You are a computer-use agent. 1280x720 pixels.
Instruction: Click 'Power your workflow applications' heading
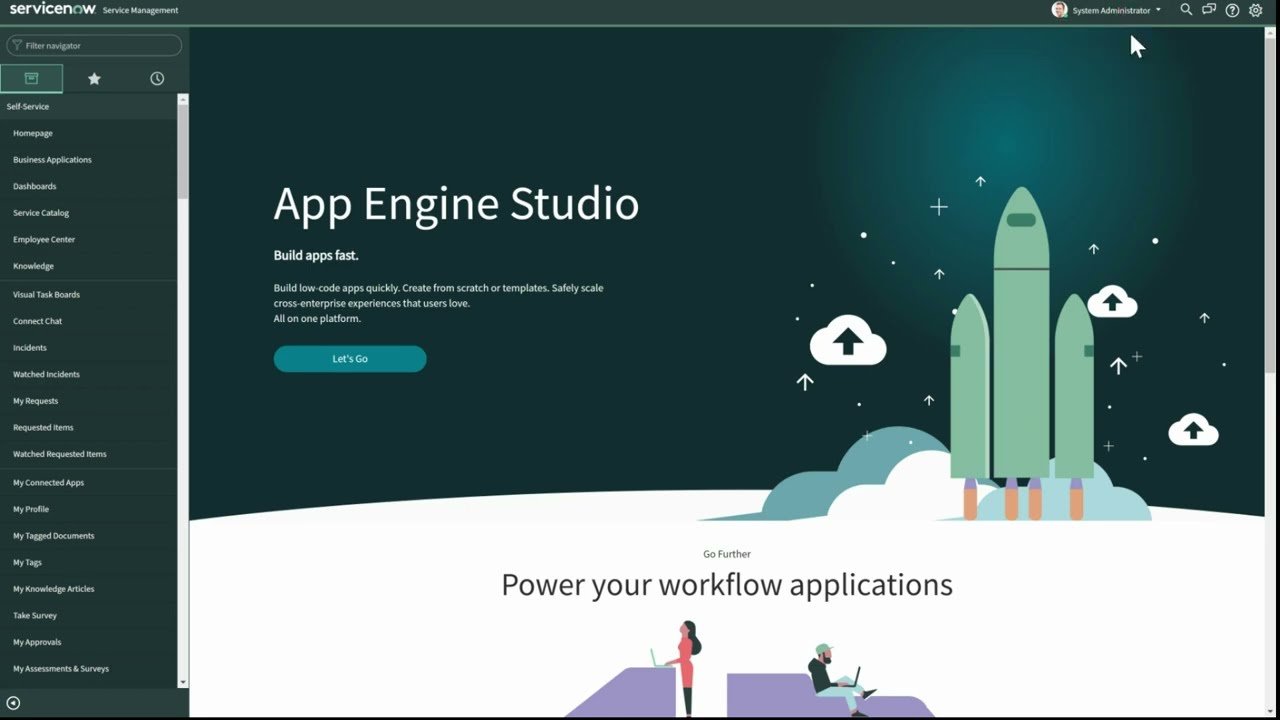click(x=727, y=585)
